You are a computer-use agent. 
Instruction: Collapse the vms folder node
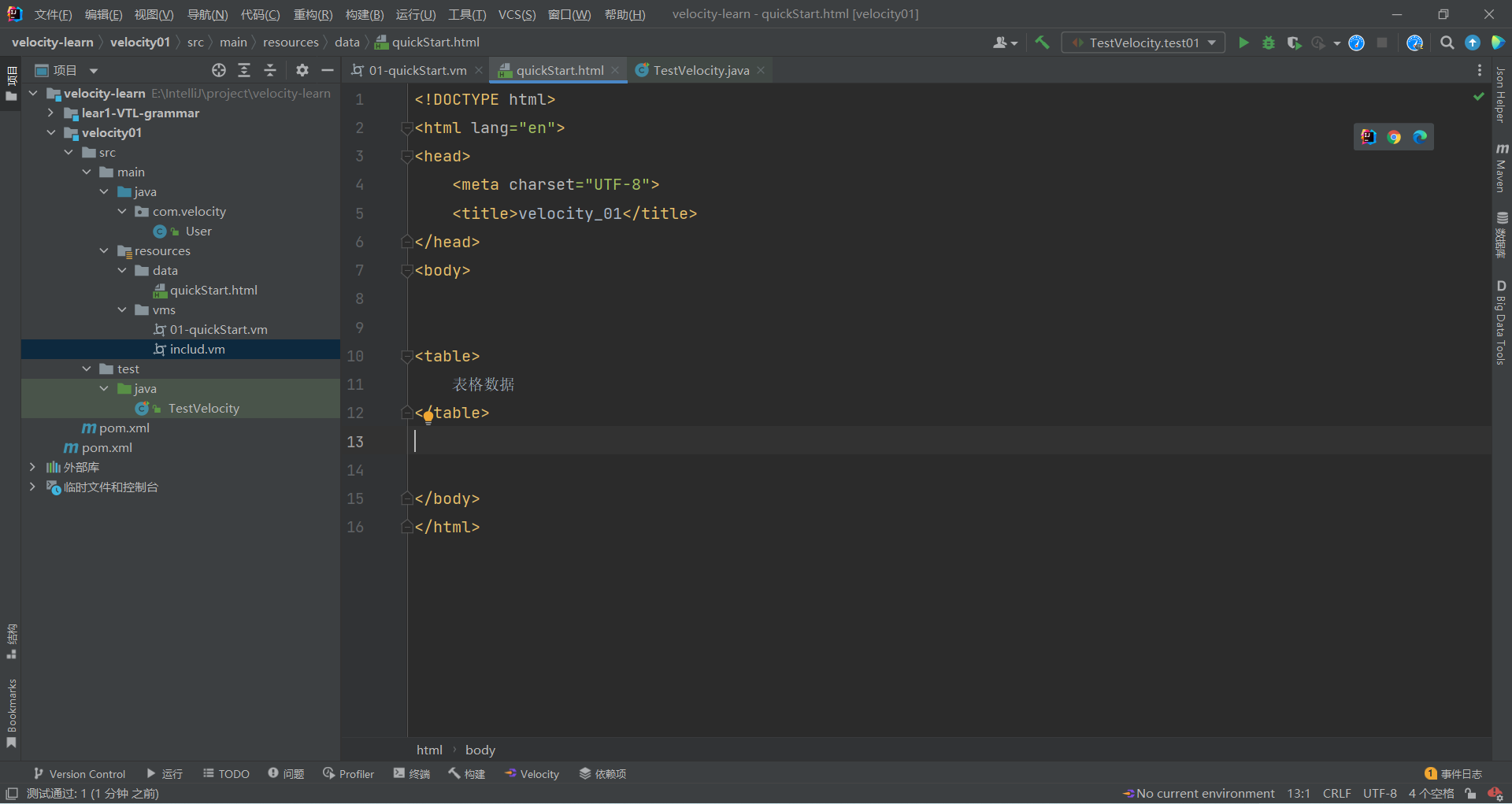click(x=122, y=309)
